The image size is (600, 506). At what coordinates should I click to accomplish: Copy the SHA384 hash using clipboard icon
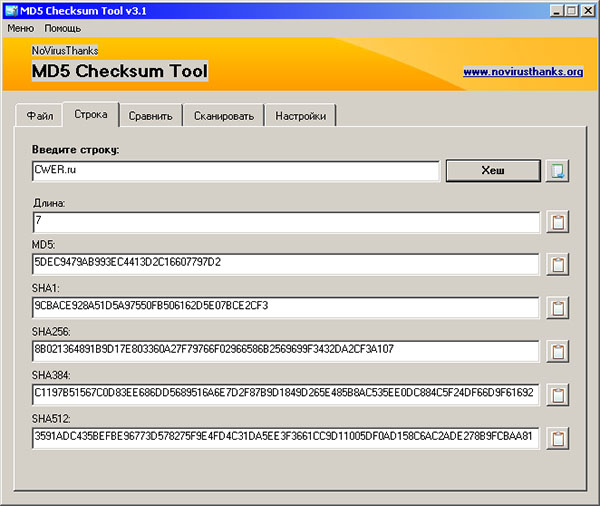[558, 394]
